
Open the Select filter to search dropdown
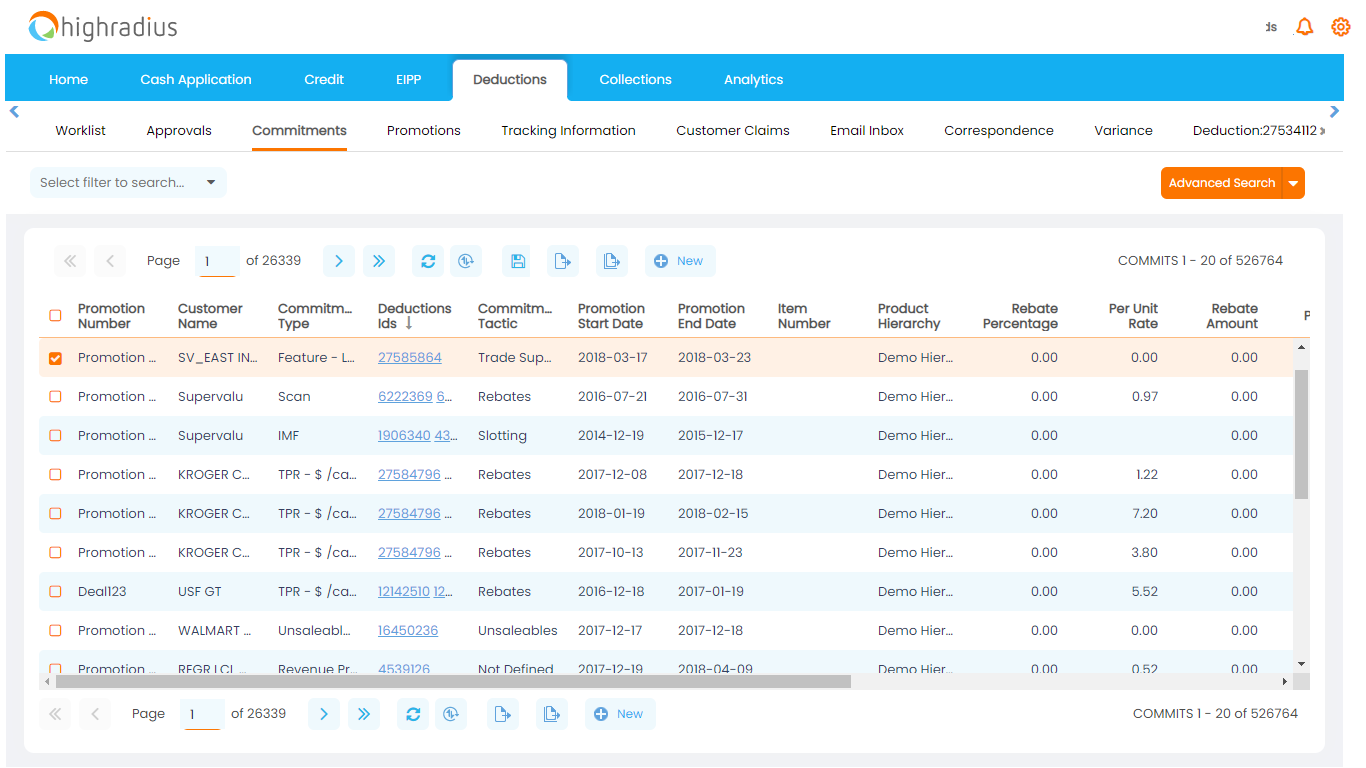click(x=128, y=183)
